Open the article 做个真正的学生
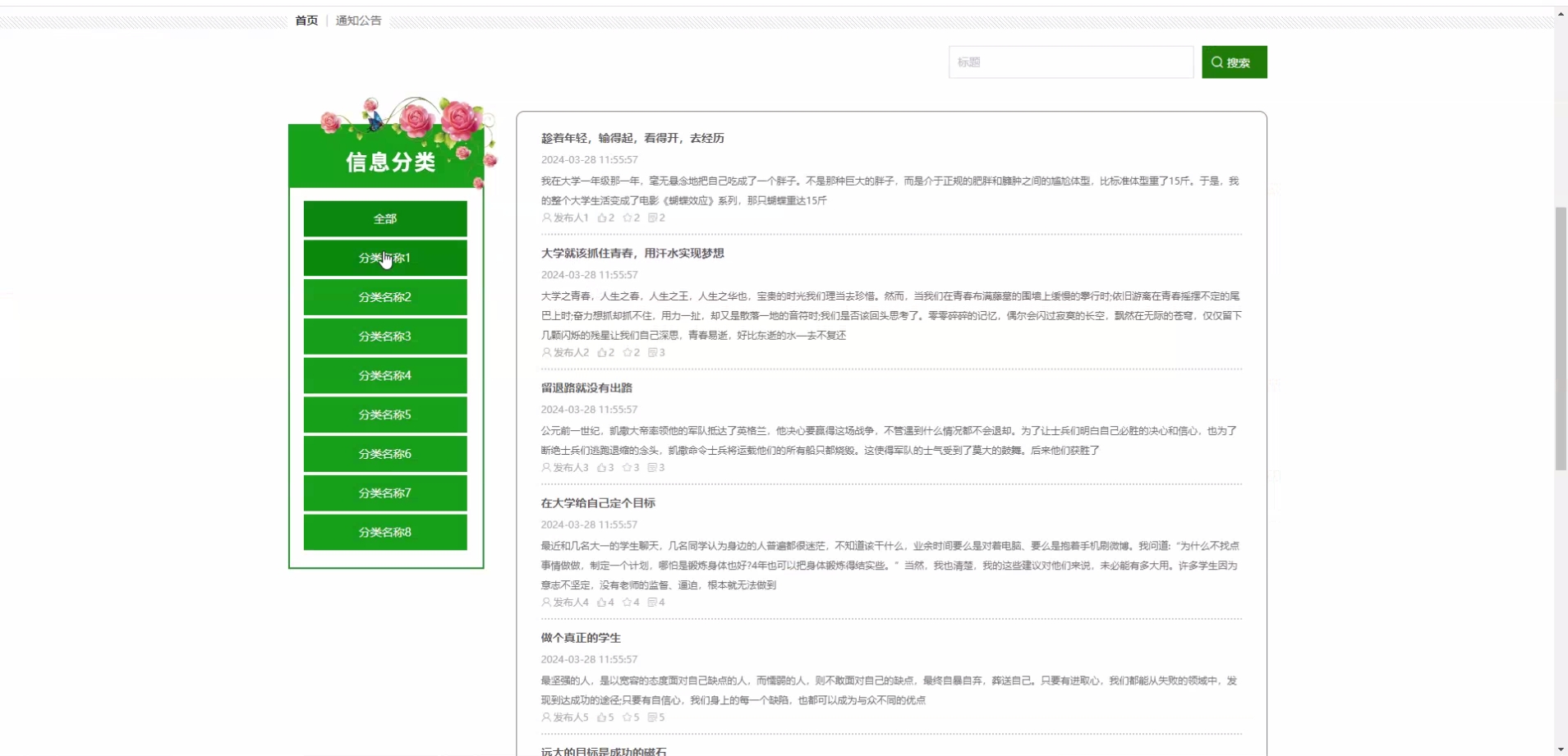This screenshot has width=1568, height=756. tap(581, 638)
